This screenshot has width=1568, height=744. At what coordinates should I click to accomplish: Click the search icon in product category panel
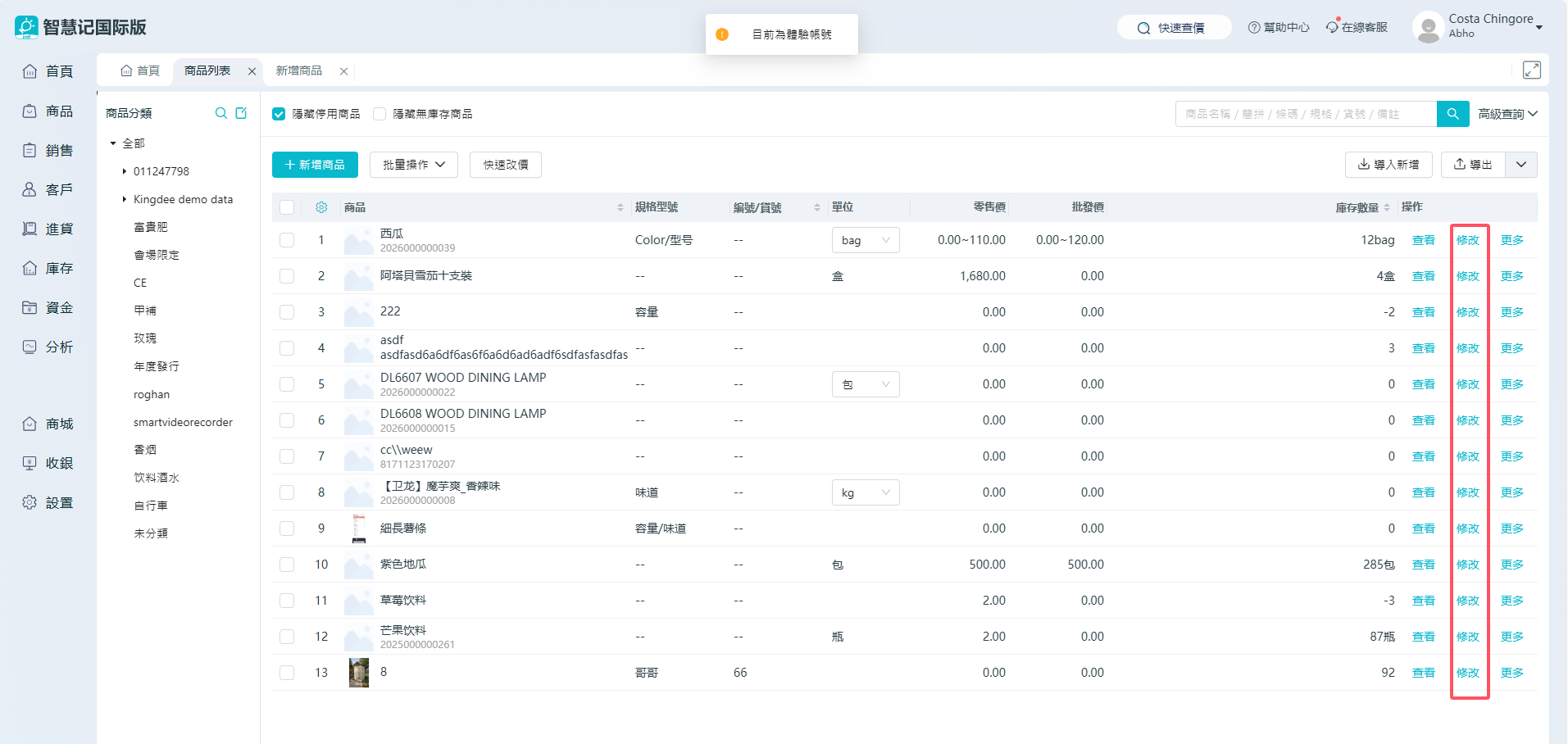(x=220, y=113)
